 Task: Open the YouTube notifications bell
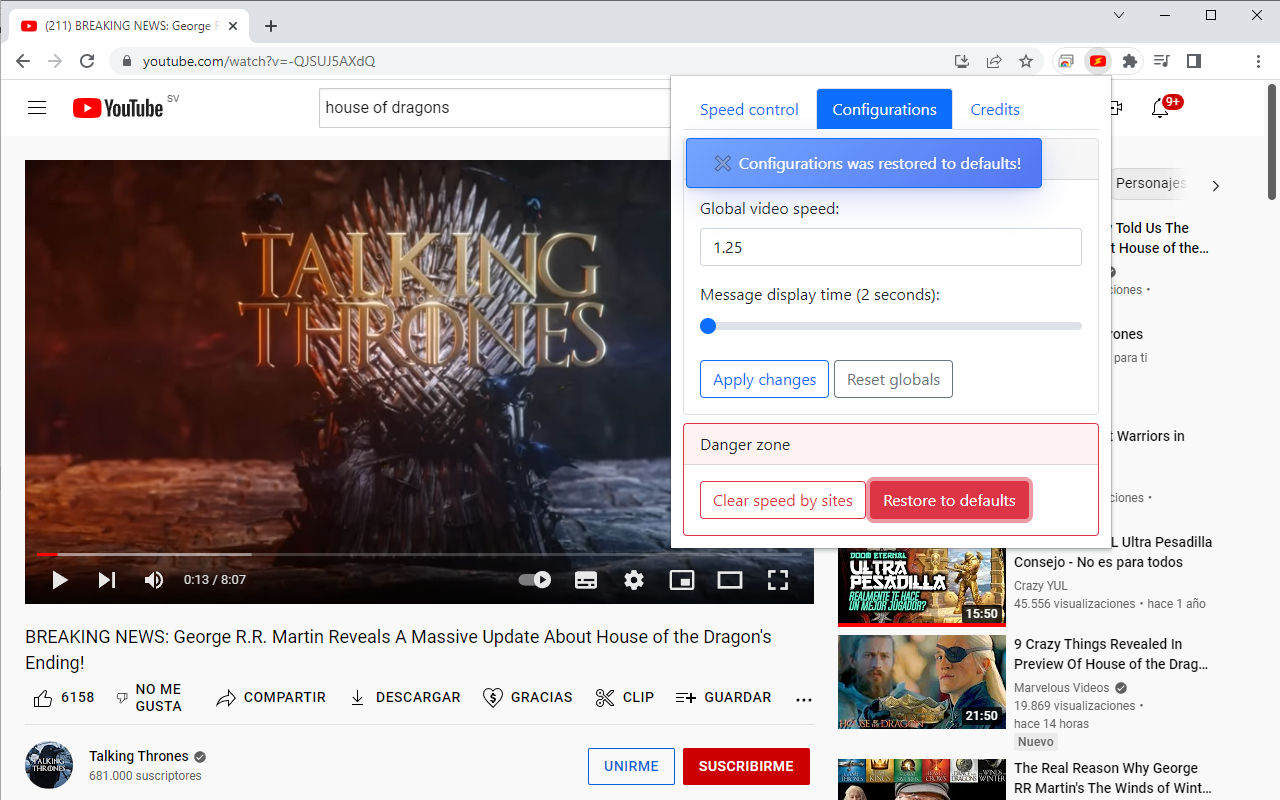pos(1160,108)
